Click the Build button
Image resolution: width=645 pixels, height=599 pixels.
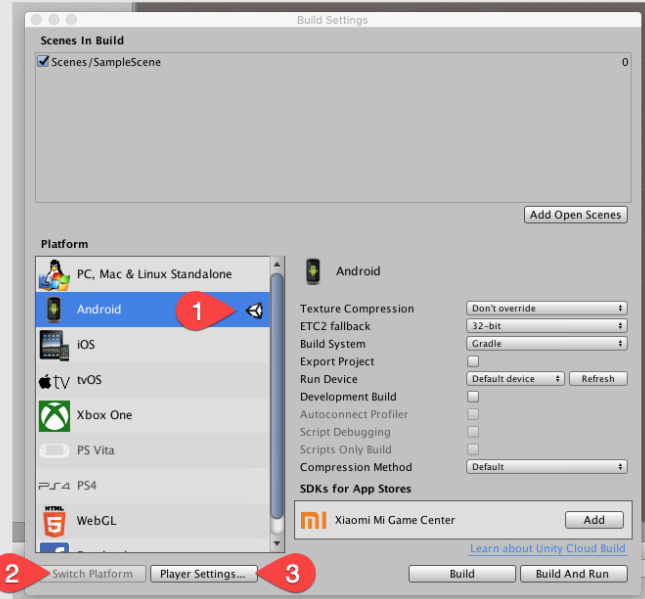[462, 574]
